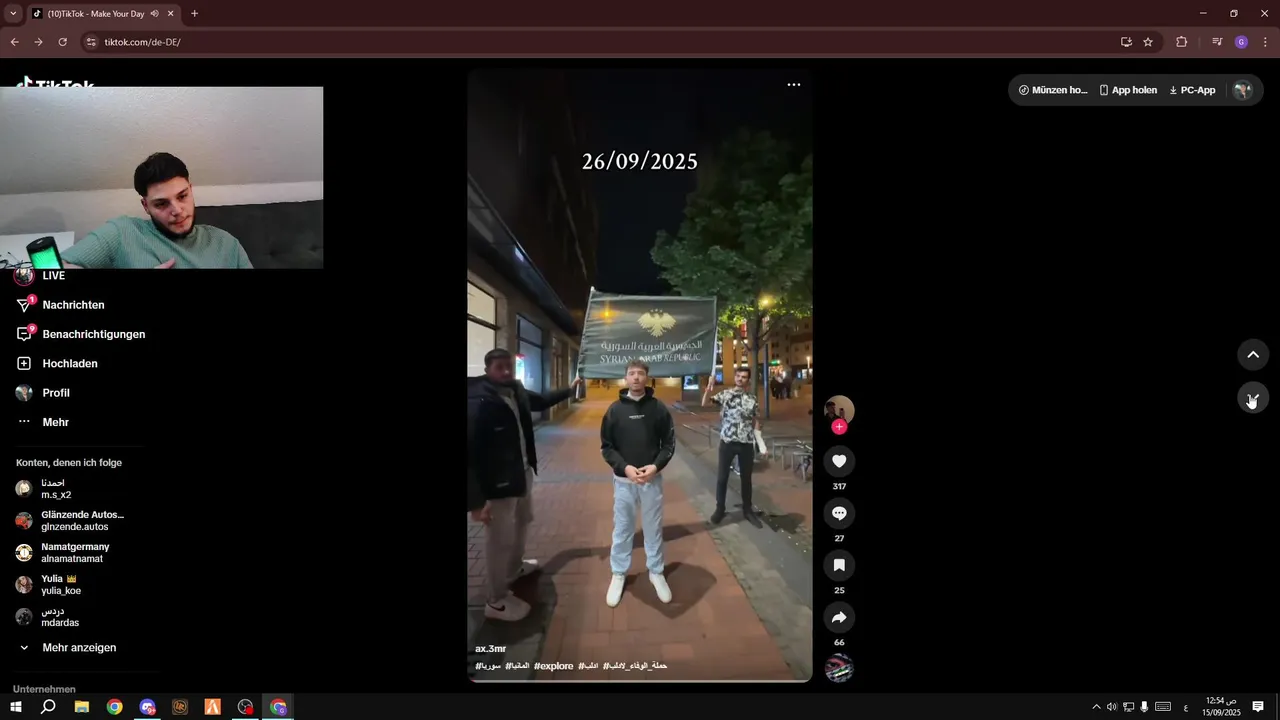Click the #explore hashtag in caption
The width and height of the screenshot is (1280, 720).
coord(554,666)
